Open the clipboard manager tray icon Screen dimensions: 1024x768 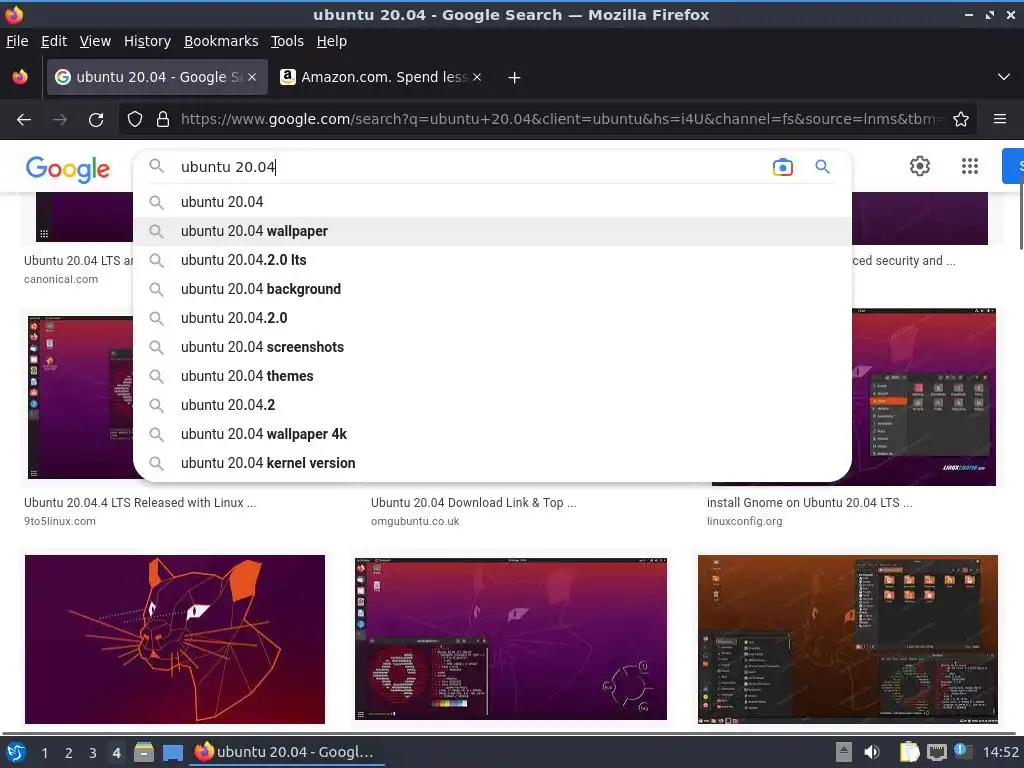909,752
